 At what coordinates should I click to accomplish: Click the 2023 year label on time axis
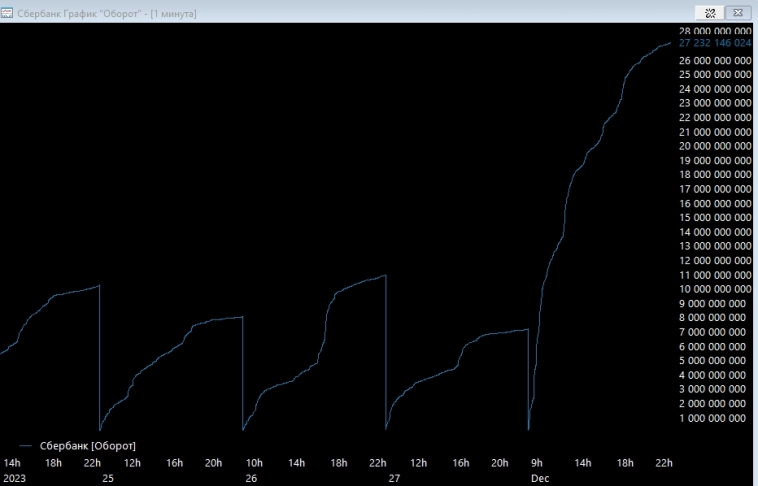(13, 478)
